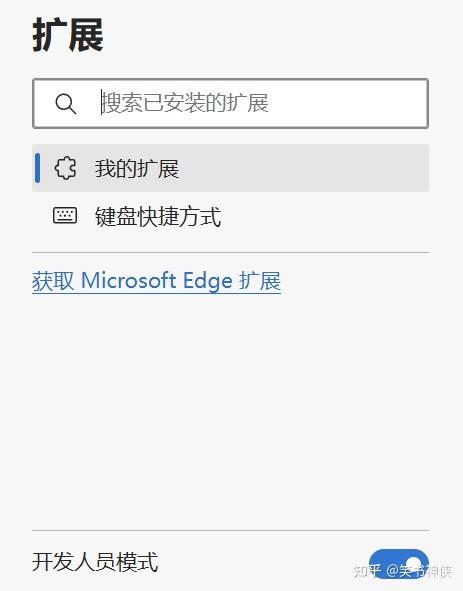Click the magnifying glass search icon

point(66,104)
